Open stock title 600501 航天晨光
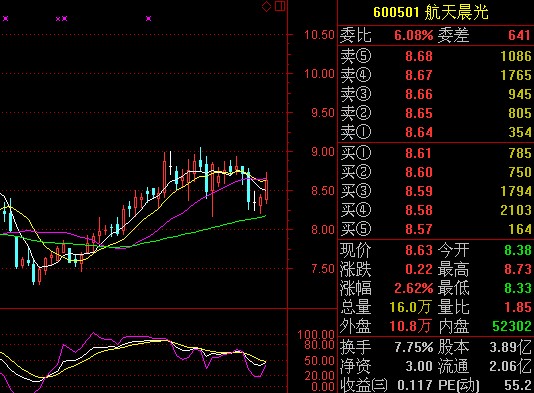This screenshot has height=393, width=534. coord(431,12)
